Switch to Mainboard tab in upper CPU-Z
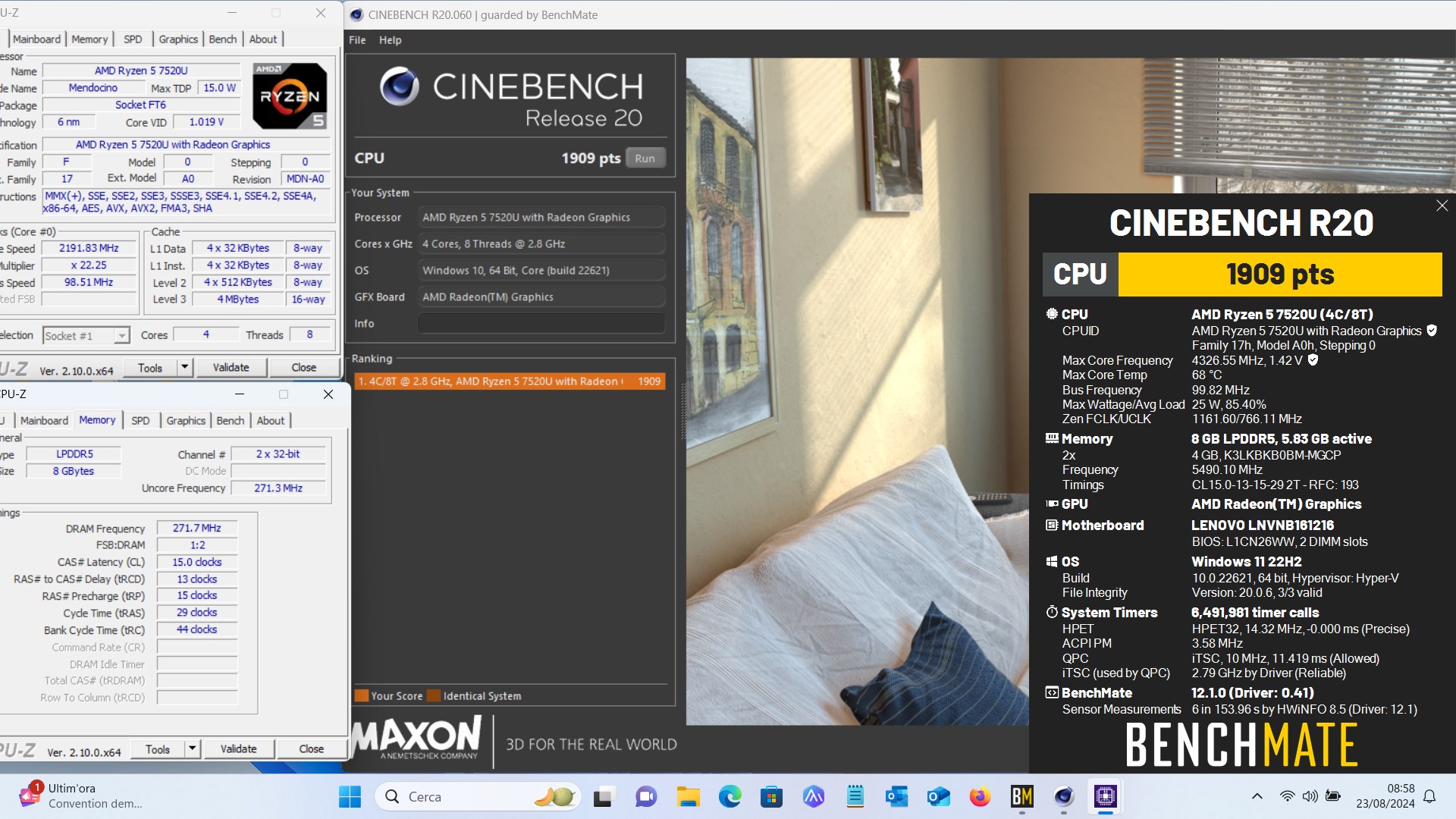This screenshot has height=819, width=1456. point(36,39)
